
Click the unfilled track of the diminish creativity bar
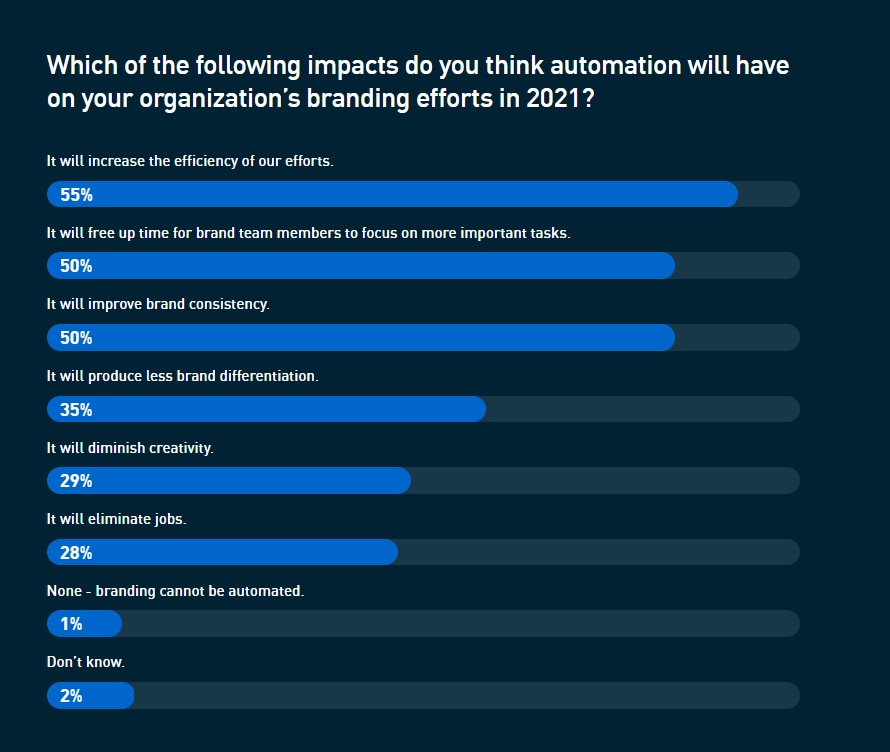pos(605,481)
